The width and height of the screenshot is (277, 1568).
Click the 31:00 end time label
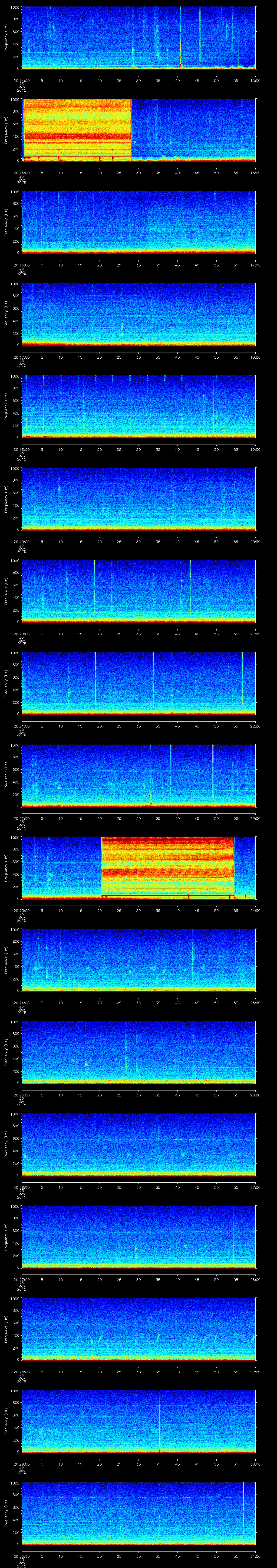click(x=255, y=1556)
